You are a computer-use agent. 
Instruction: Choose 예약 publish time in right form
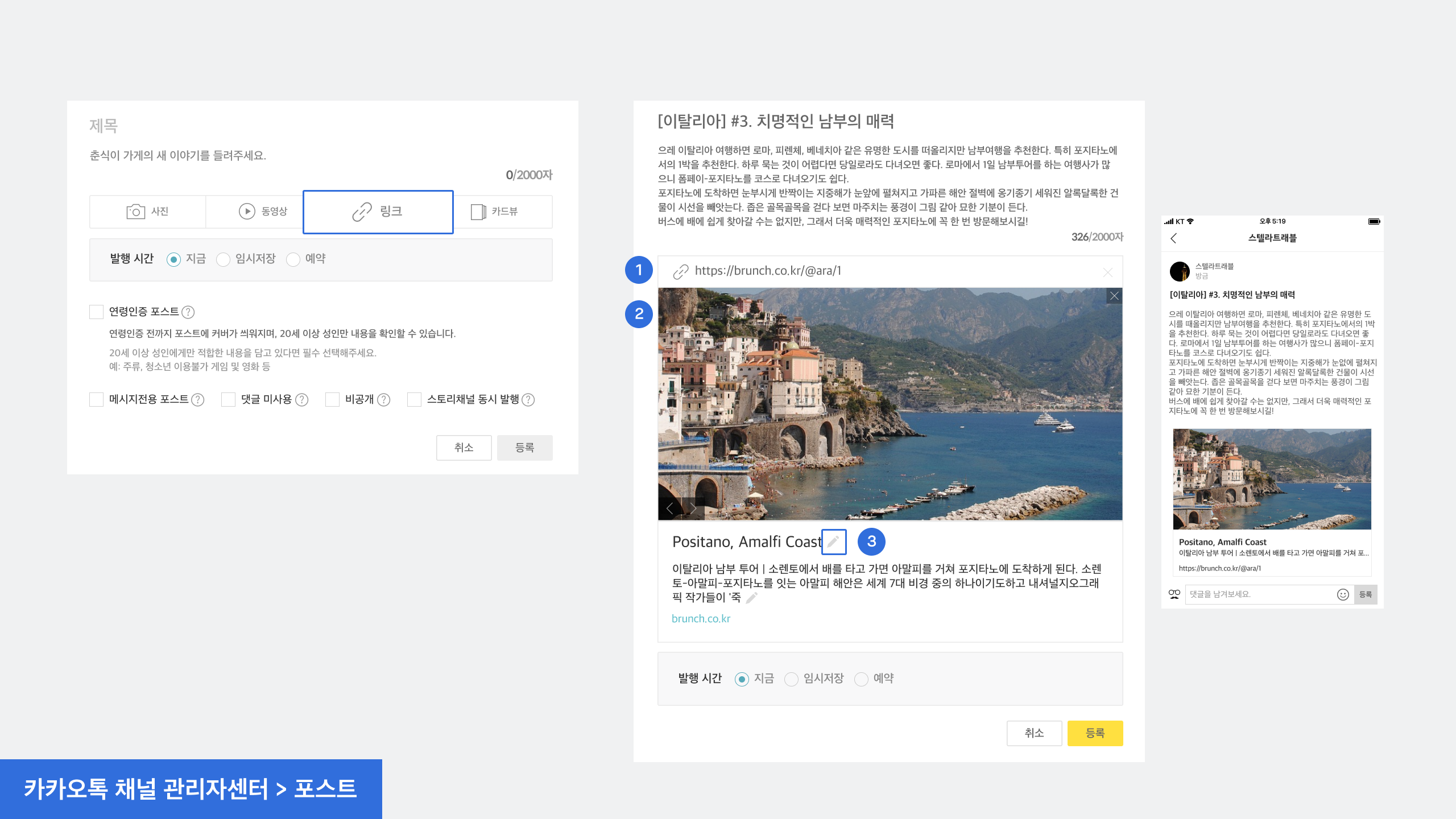point(861,679)
